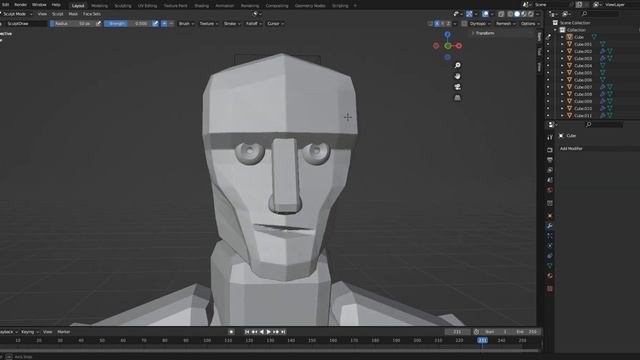
Task: Open the Remesh dropdown
Action: (505, 24)
